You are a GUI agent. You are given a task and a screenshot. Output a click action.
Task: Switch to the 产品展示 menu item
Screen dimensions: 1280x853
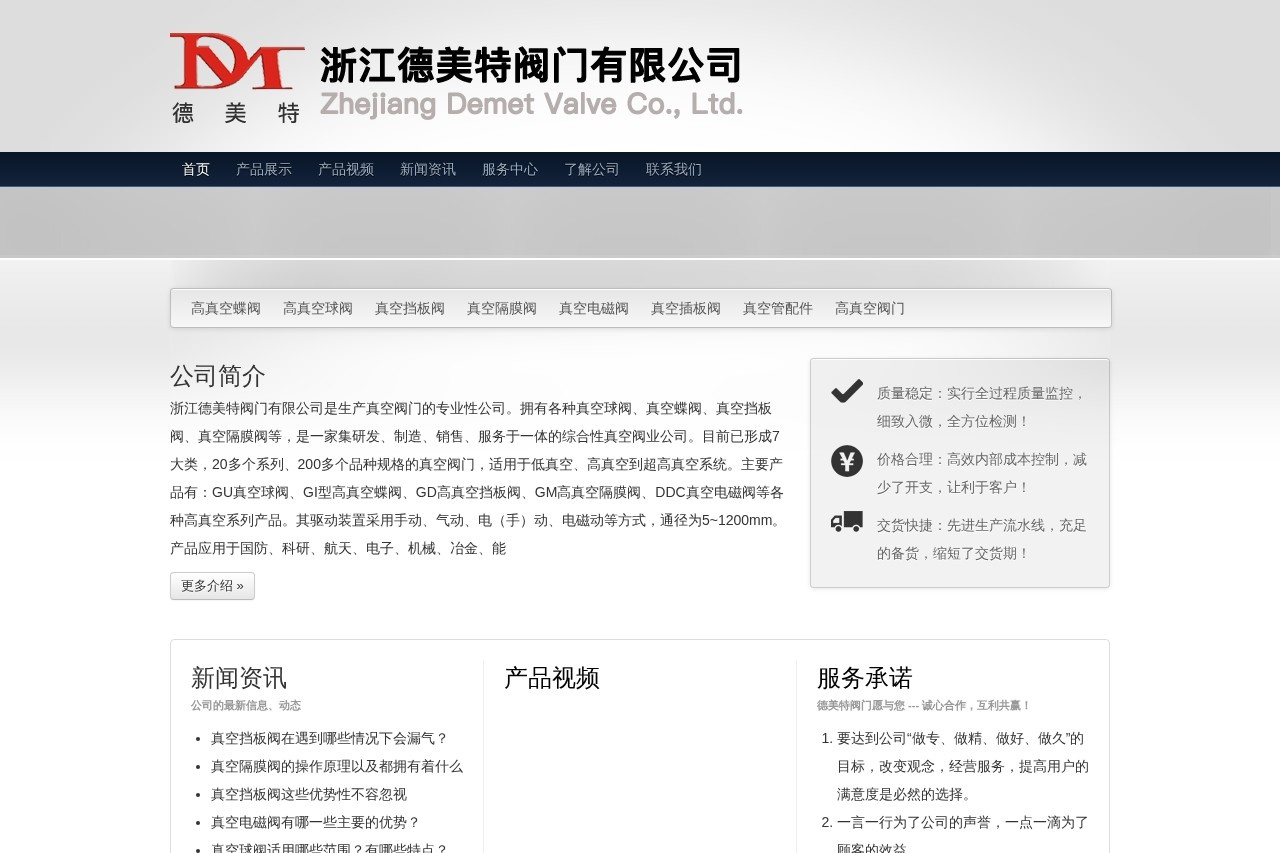click(x=263, y=169)
